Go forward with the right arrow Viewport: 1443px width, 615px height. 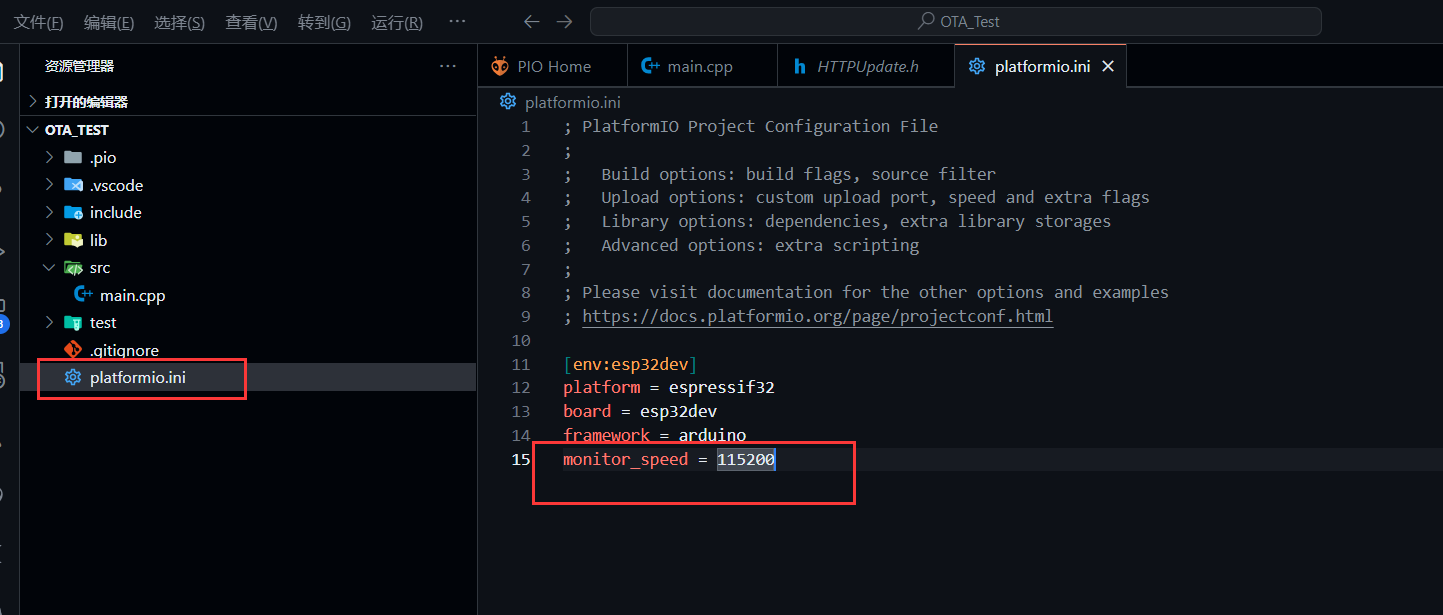(565, 22)
